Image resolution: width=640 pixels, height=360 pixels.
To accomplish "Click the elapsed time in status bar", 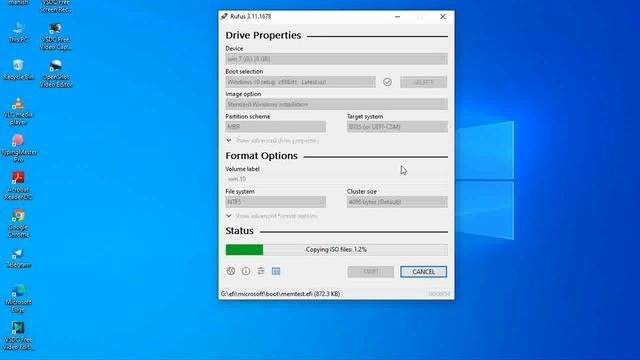I will (x=439, y=294).
